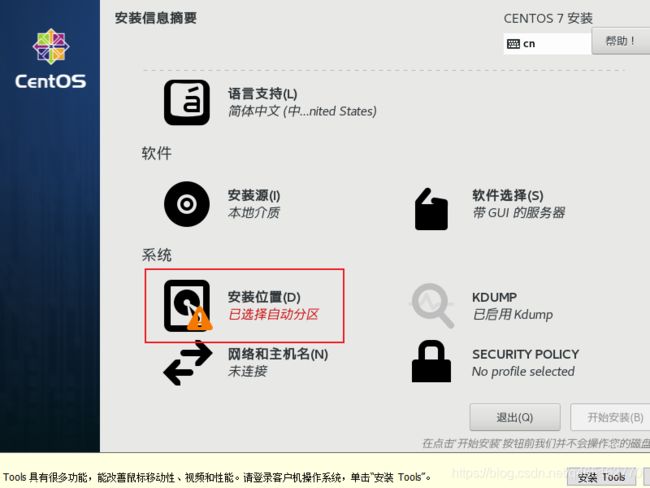Image resolution: width=650 pixels, height=488 pixels.
Task: Open 安装源(I) settings text
Action: (x=254, y=195)
